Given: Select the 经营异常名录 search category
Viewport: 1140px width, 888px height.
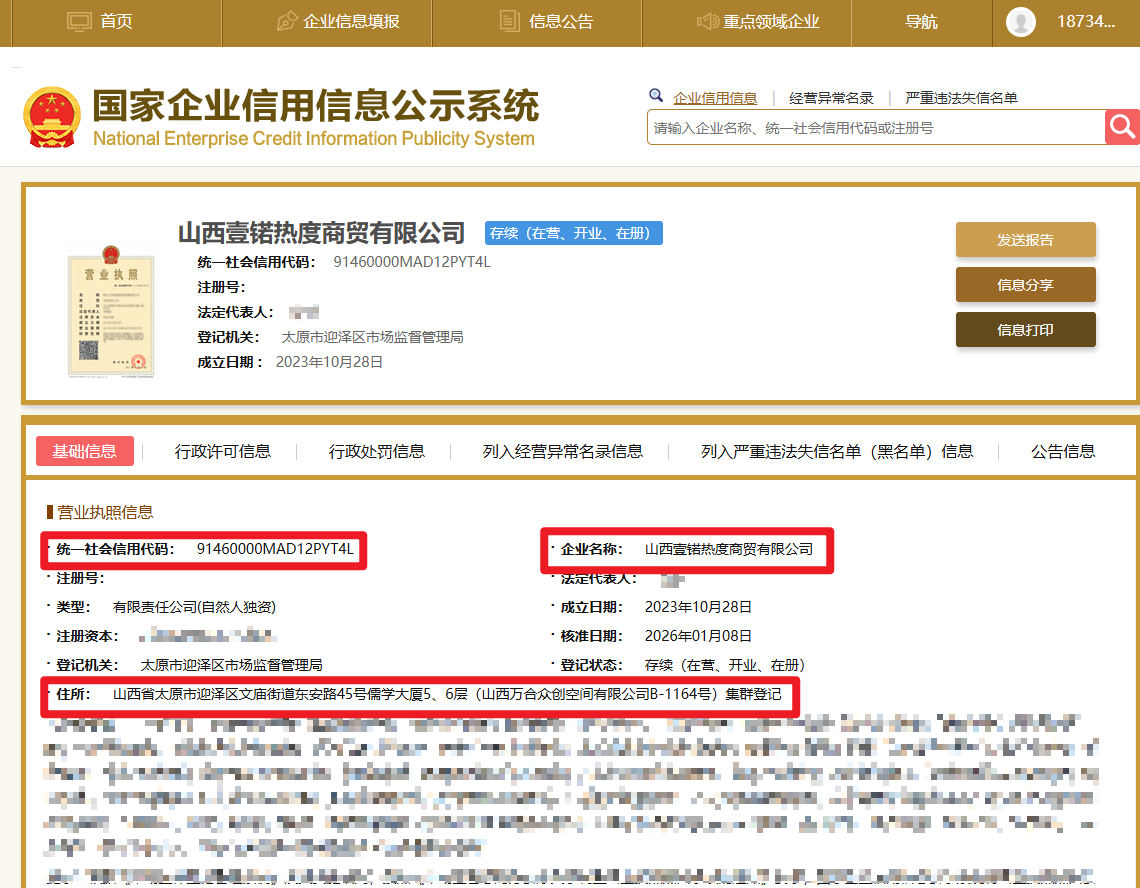Looking at the screenshot, I should coord(831,98).
